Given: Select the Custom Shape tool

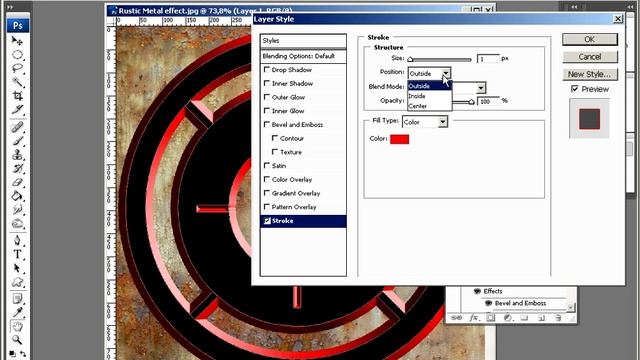Looking at the screenshot, I should click(x=17, y=282).
